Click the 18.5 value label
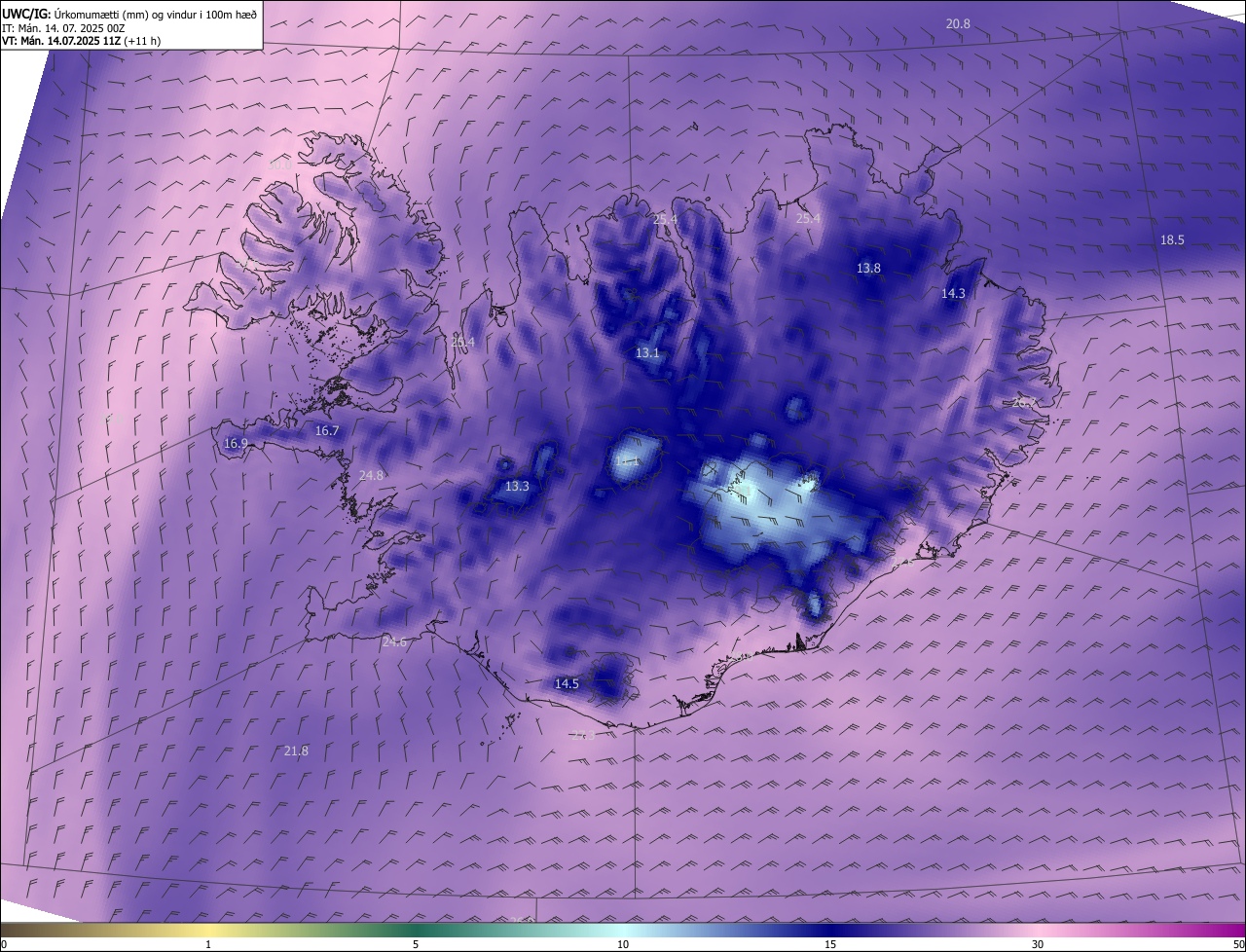Screen dimensions: 1246x952 point(1172,240)
